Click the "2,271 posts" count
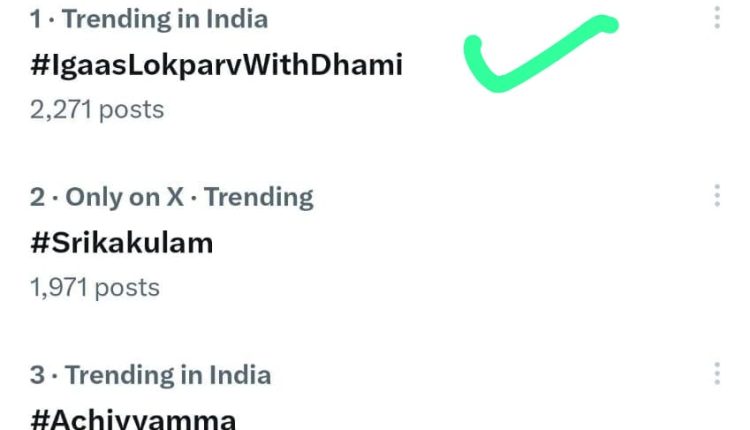750x430 pixels. click(97, 108)
